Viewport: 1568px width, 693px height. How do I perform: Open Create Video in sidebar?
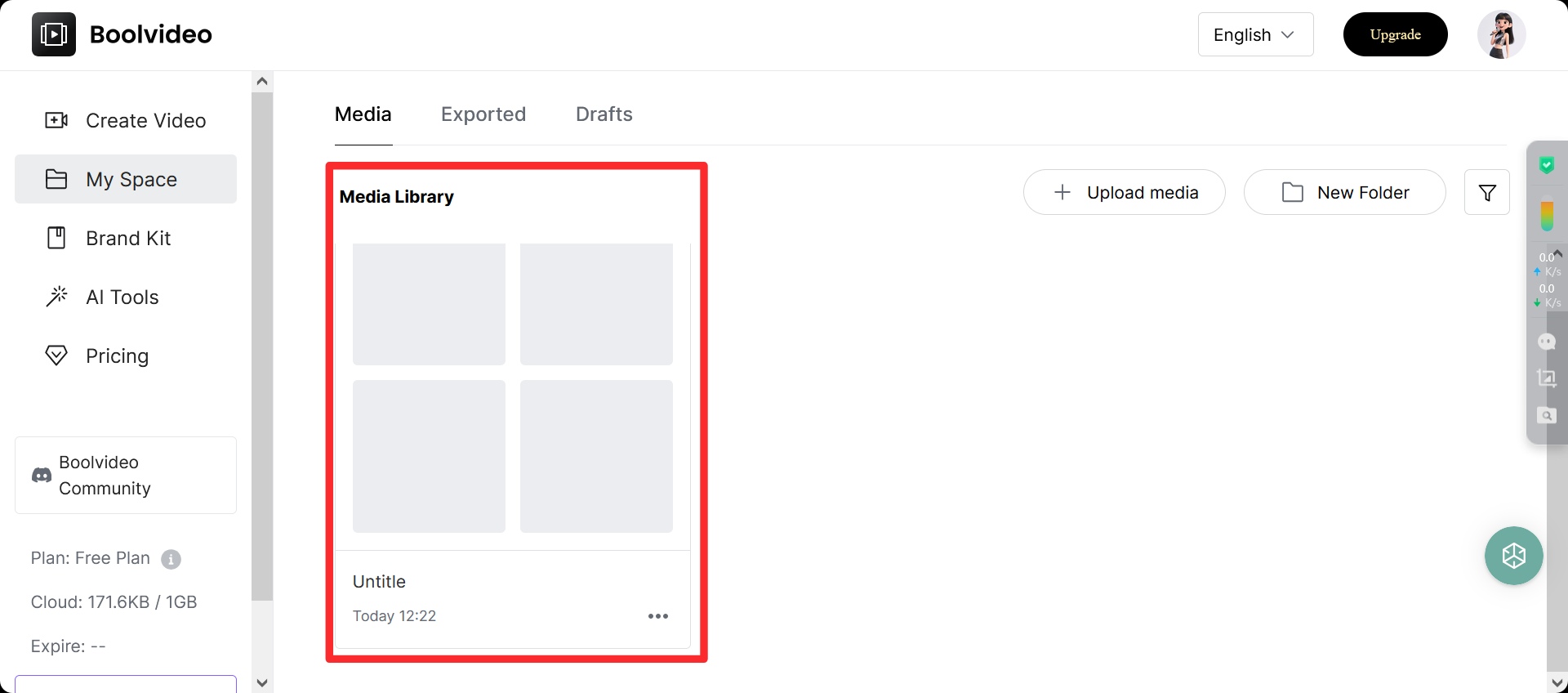[x=126, y=121]
